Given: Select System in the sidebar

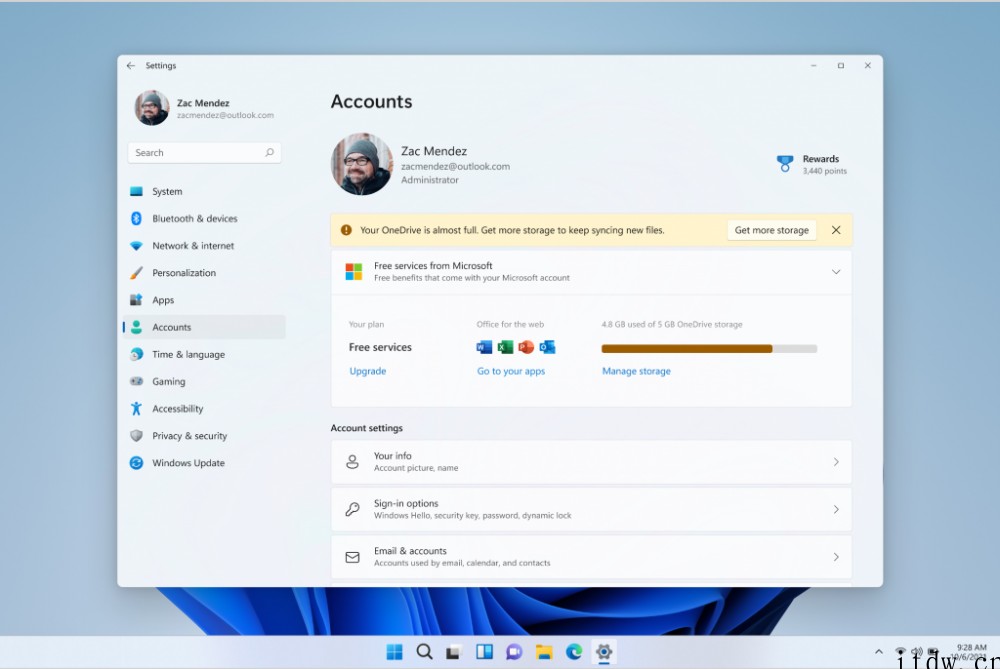Looking at the screenshot, I should [x=204, y=191].
